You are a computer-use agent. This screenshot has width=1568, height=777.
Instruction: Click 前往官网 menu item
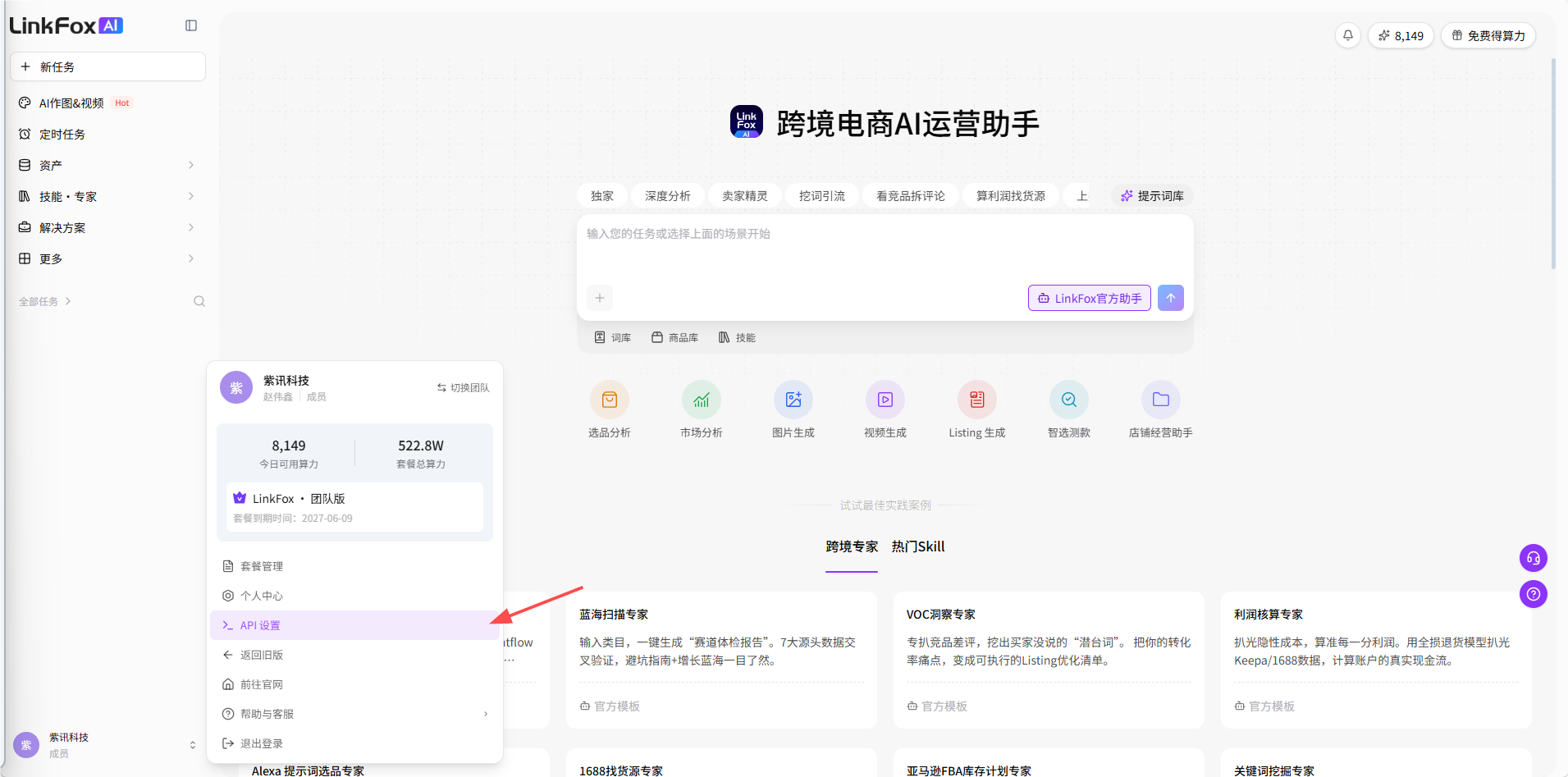click(x=354, y=684)
